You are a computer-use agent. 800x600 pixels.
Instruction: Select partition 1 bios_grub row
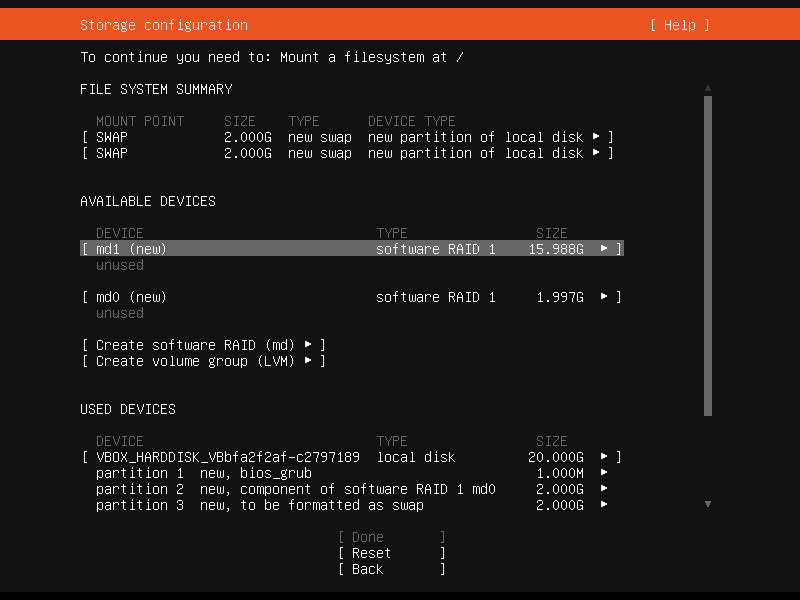[x=352, y=473]
